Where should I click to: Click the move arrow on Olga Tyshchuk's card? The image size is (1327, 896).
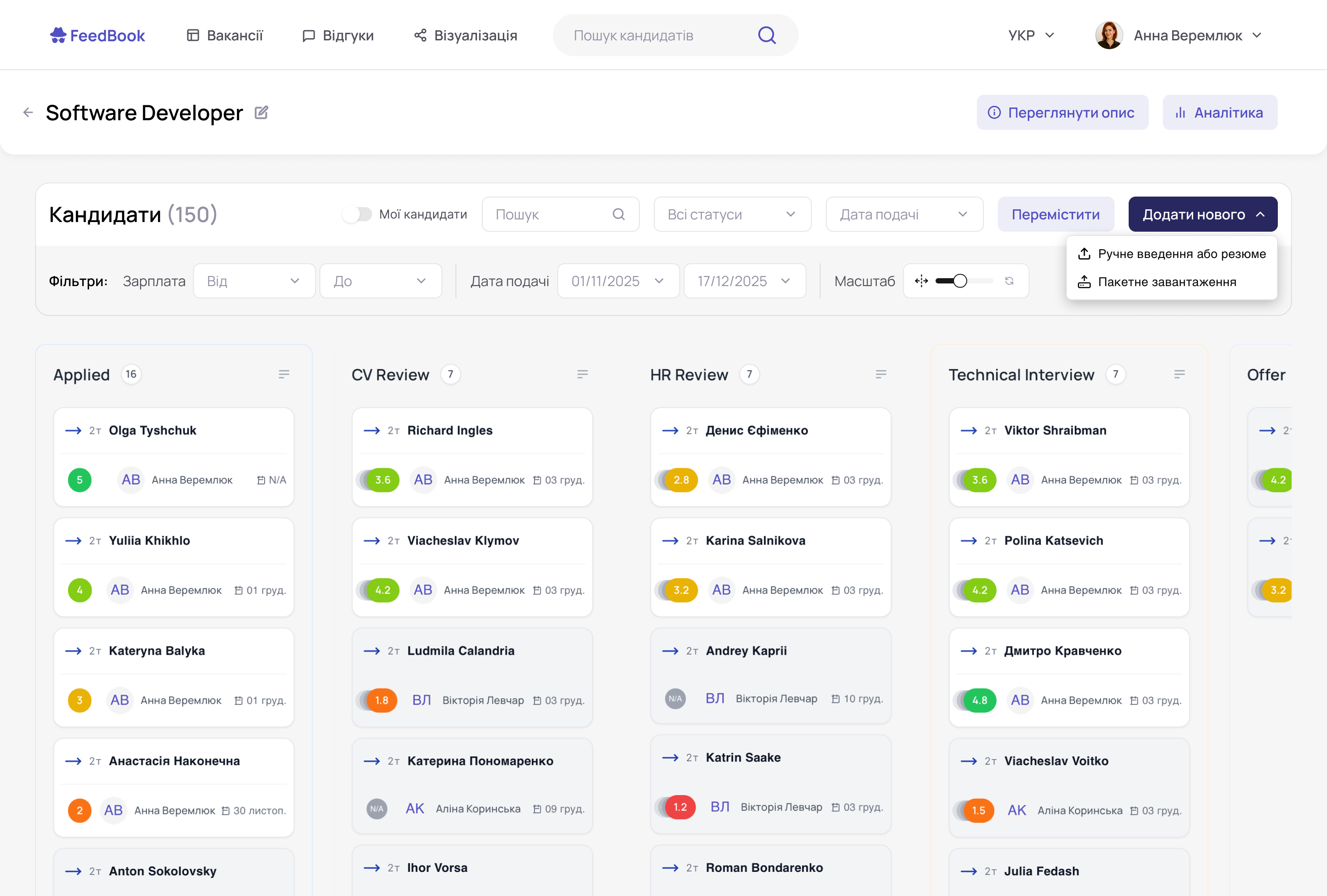click(x=73, y=430)
